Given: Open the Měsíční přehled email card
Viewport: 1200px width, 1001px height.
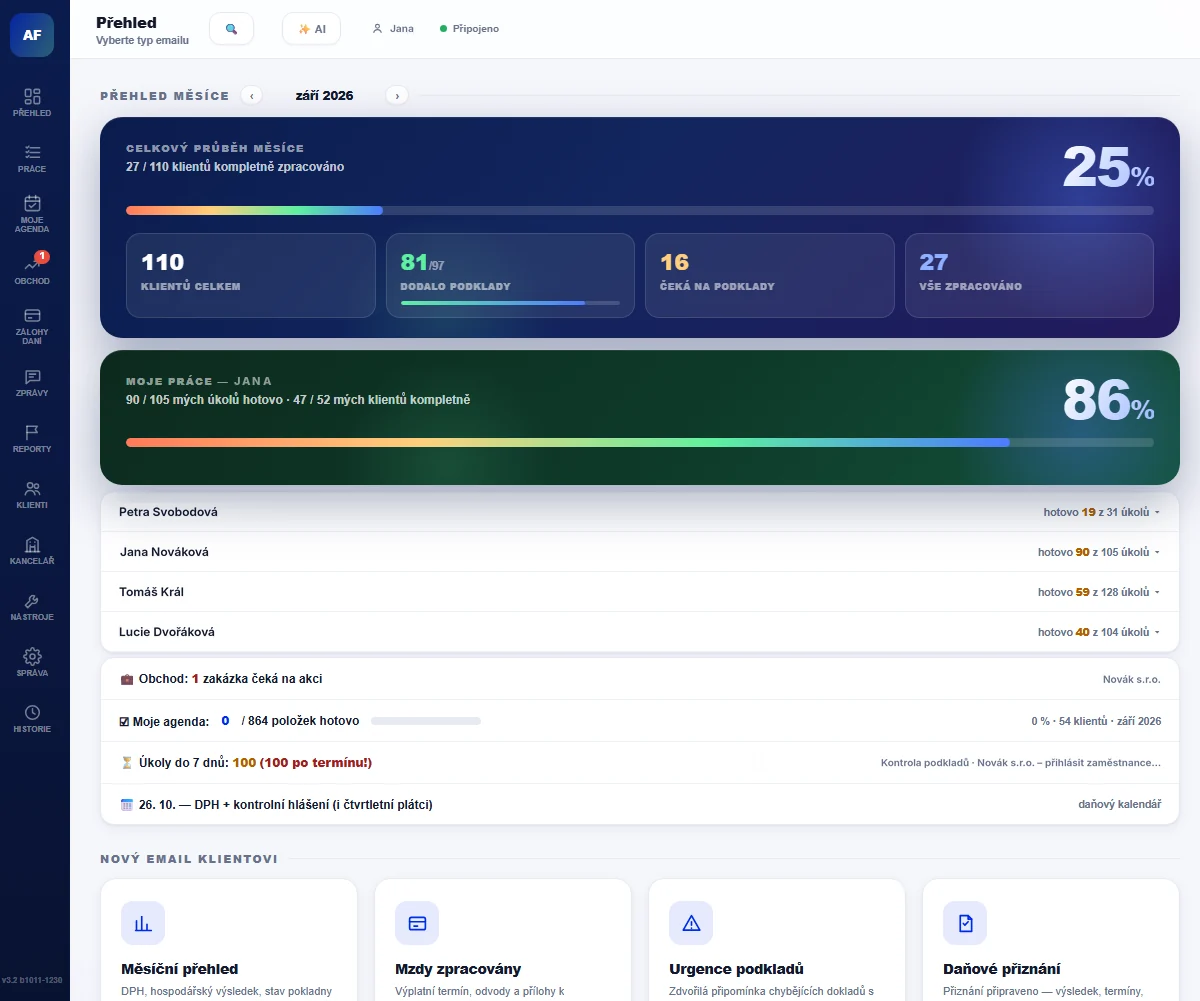Looking at the screenshot, I should click(229, 940).
